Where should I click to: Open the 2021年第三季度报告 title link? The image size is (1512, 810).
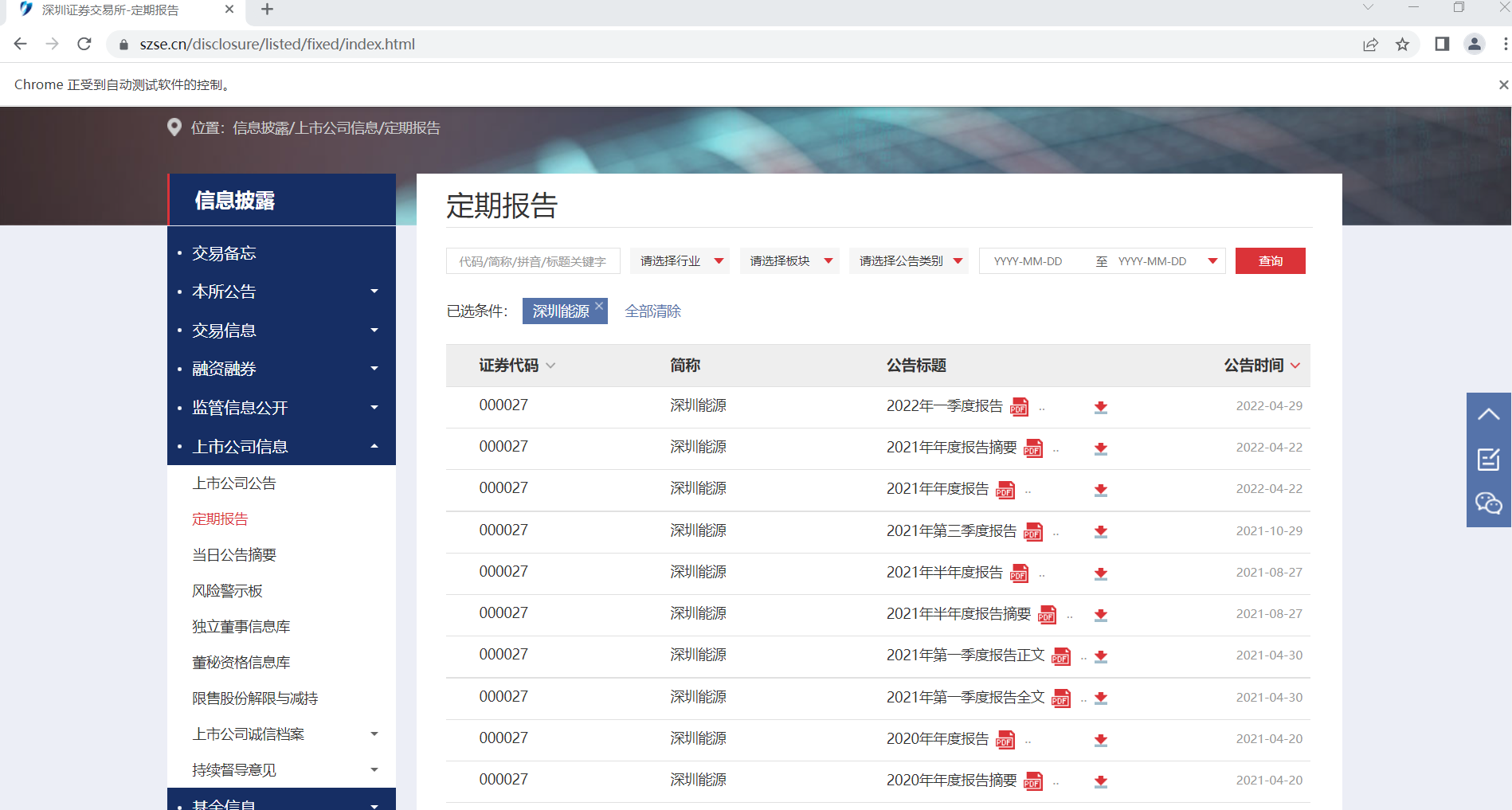[951, 531]
